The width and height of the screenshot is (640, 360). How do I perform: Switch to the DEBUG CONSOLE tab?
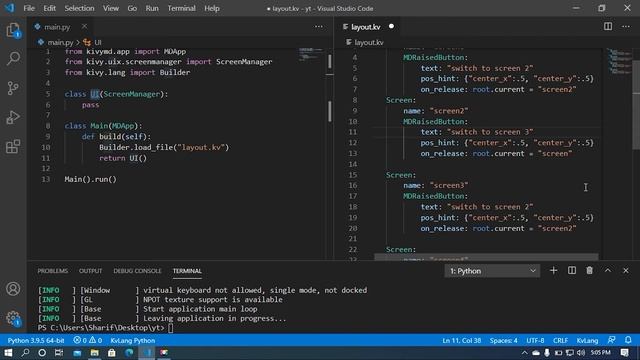point(137,271)
